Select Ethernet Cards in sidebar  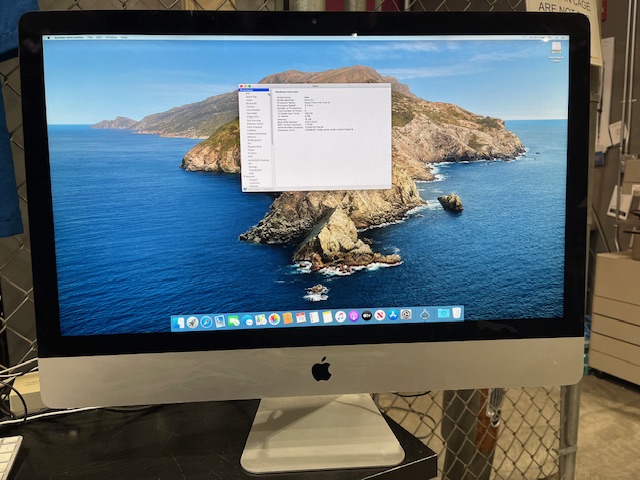point(255,124)
